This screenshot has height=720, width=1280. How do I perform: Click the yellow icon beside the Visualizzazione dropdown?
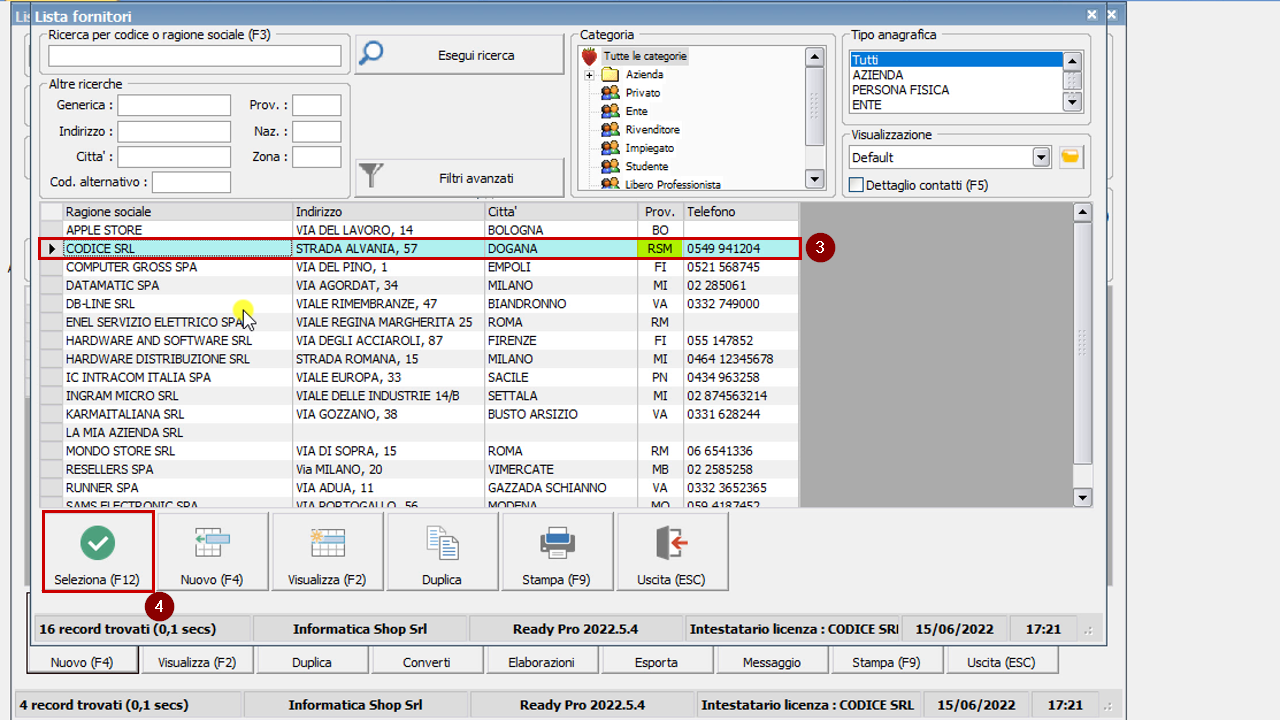[1071, 157]
